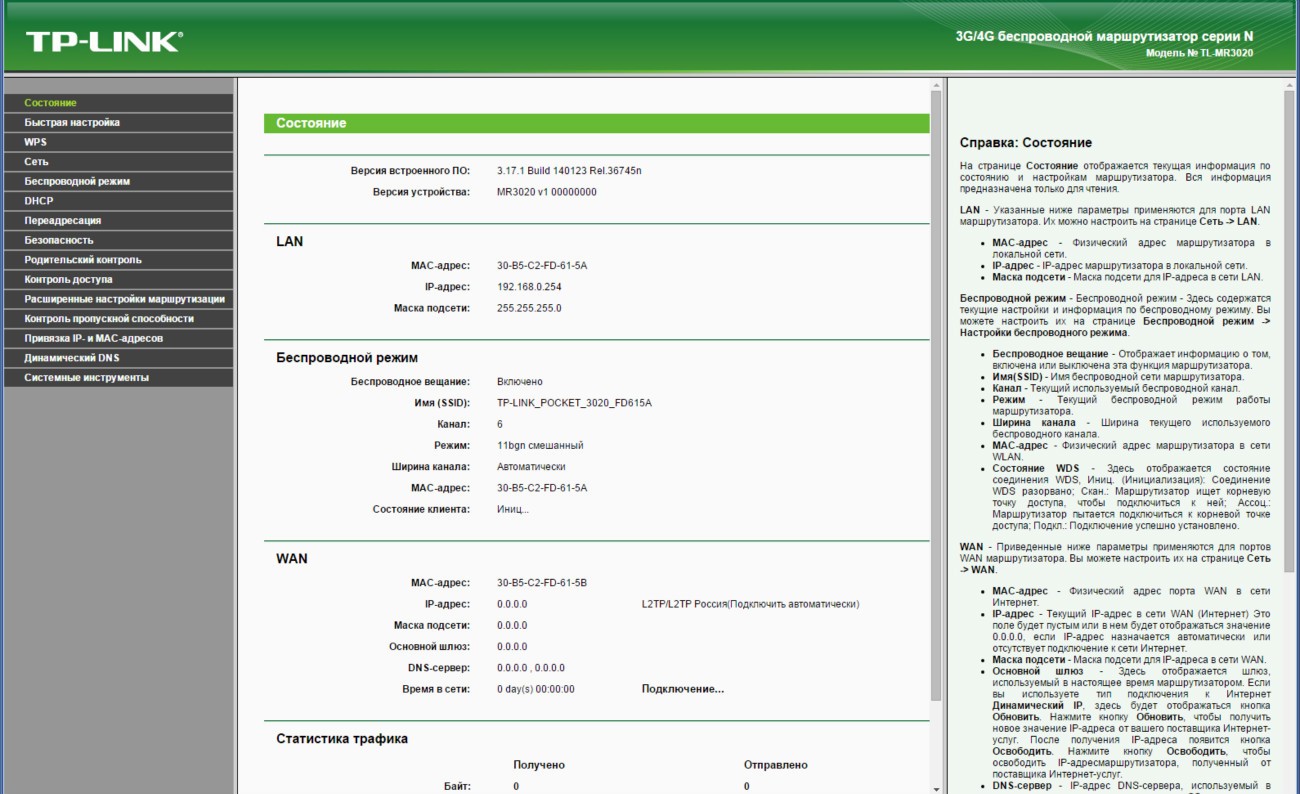
Task: Click scroll-down arrow of main status panel
Action: (x=936, y=787)
